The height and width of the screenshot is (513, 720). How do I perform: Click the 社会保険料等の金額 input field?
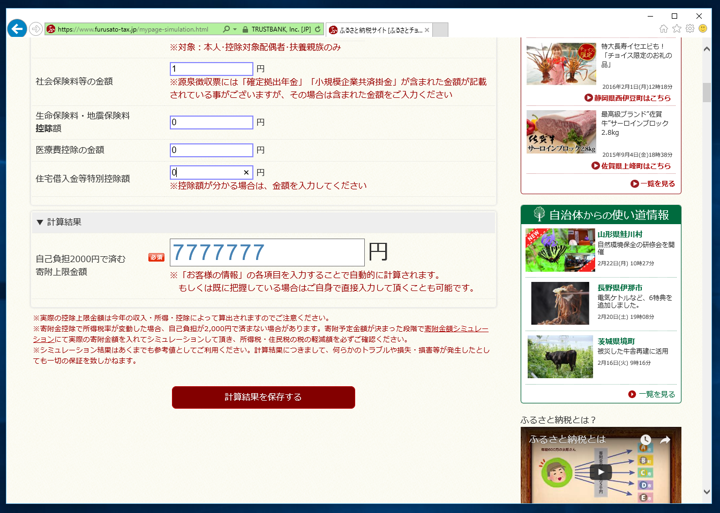pyautogui.click(x=211, y=69)
